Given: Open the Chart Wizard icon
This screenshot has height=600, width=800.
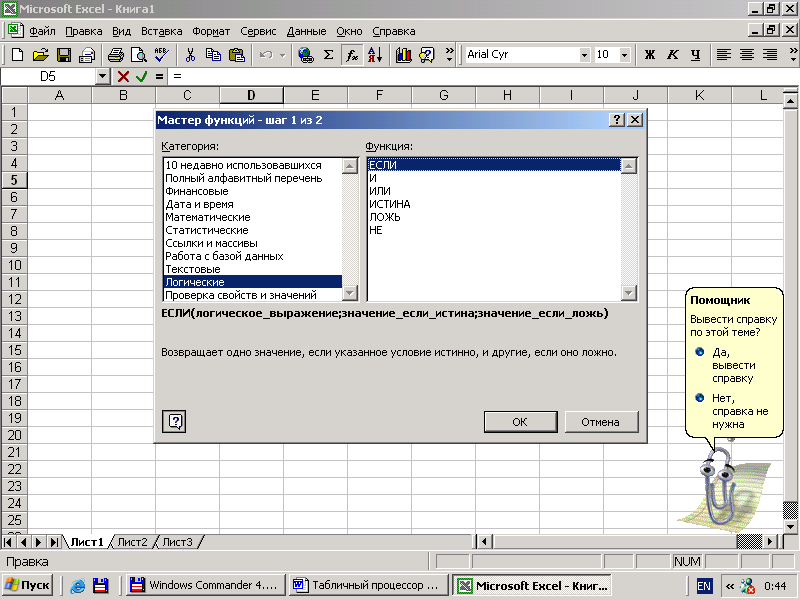Looking at the screenshot, I should pos(404,55).
